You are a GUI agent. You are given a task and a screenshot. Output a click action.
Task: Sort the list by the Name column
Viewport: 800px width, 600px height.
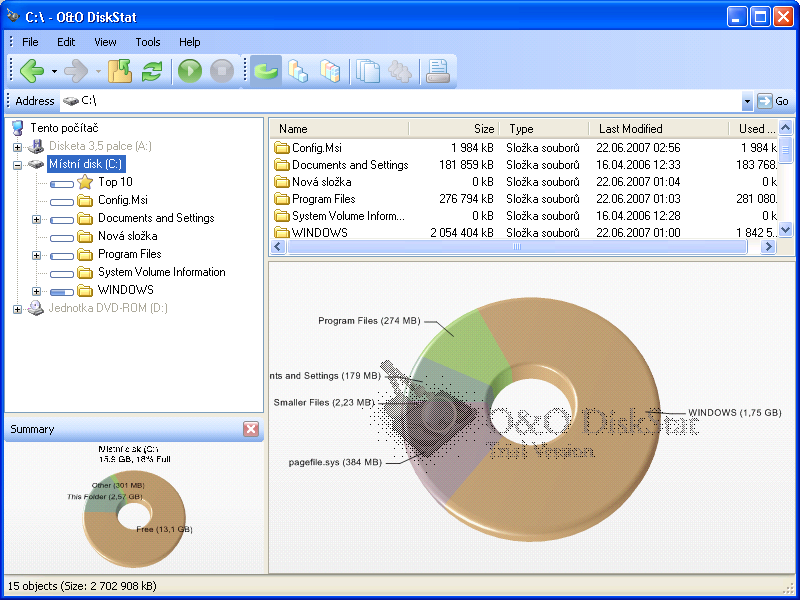coord(339,129)
